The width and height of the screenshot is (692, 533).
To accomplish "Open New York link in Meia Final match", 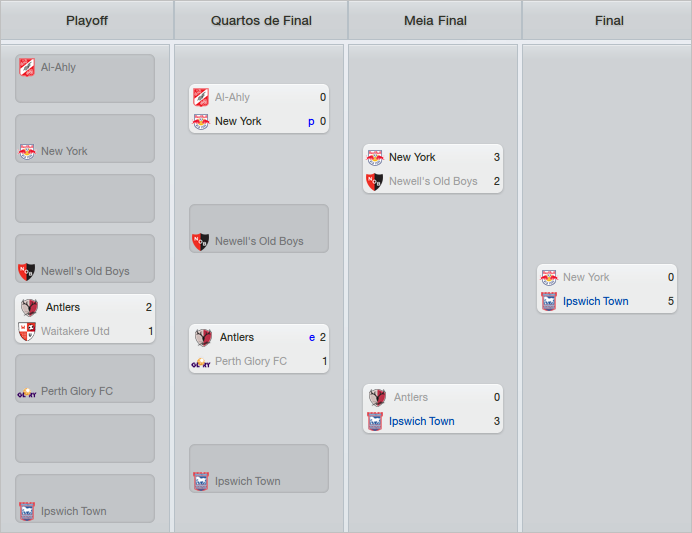I will [412, 157].
